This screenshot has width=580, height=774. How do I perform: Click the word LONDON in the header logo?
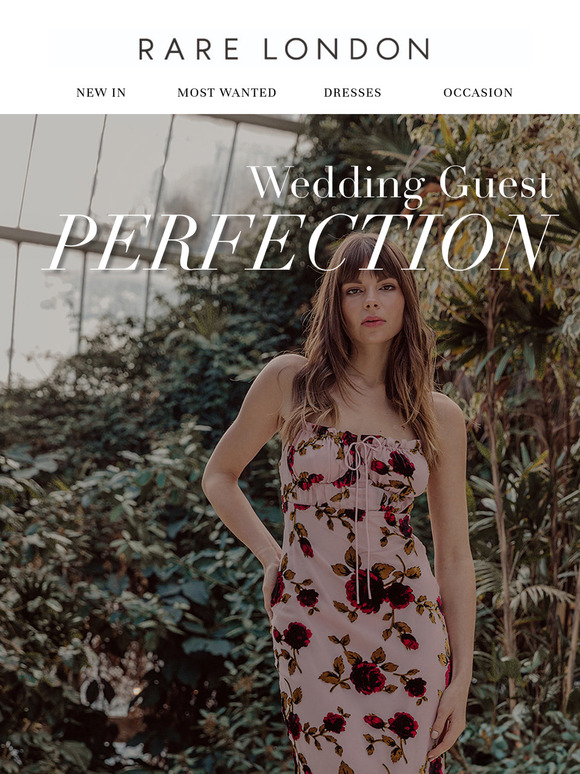pos(346,49)
